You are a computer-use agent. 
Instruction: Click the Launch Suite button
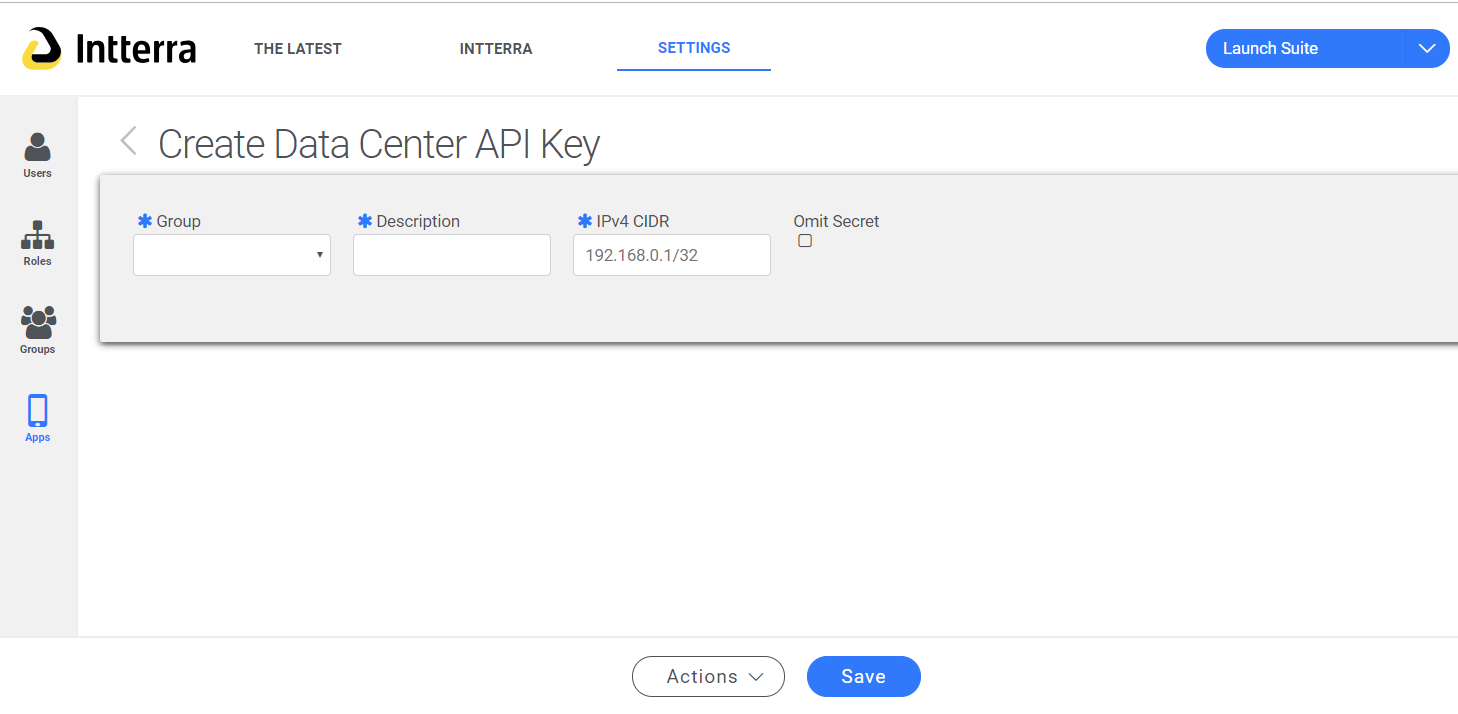[x=1305, y=48]
